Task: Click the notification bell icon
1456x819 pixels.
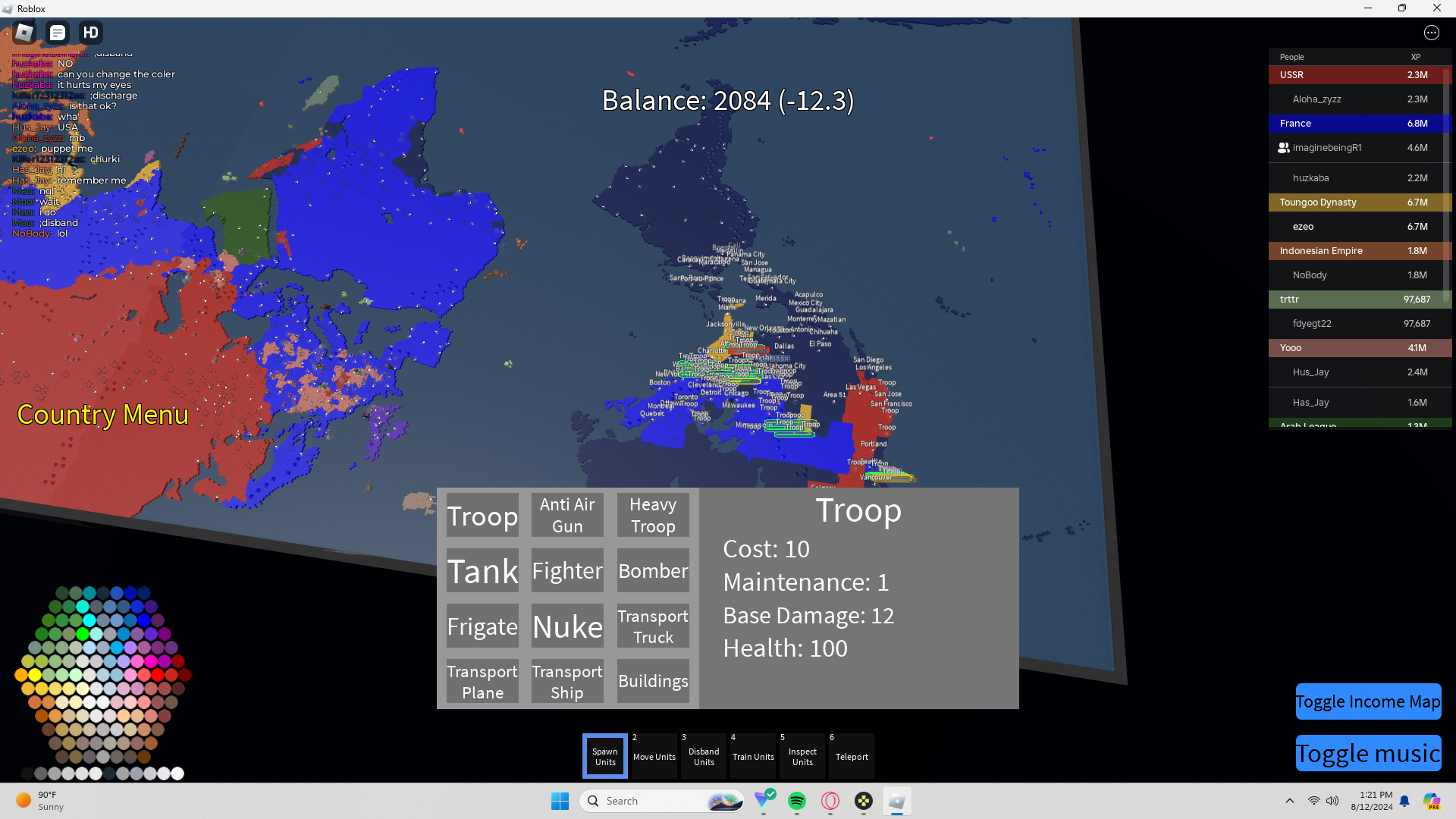Action: click(1404, 801)
